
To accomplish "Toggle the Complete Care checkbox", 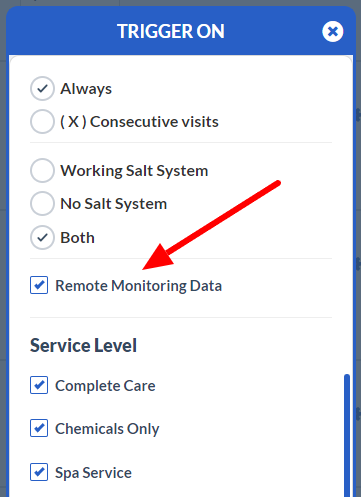I will (x=39, y=385).
